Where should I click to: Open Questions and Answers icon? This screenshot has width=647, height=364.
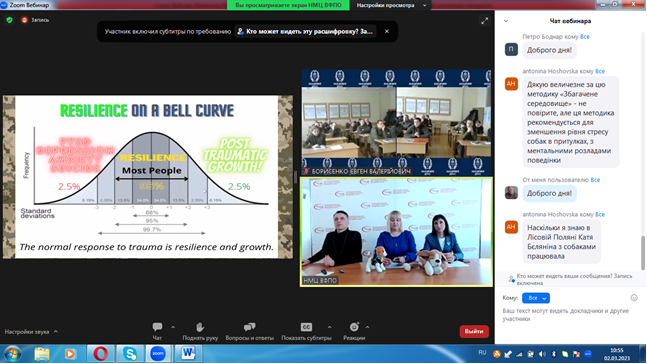[x=249, y=327]
